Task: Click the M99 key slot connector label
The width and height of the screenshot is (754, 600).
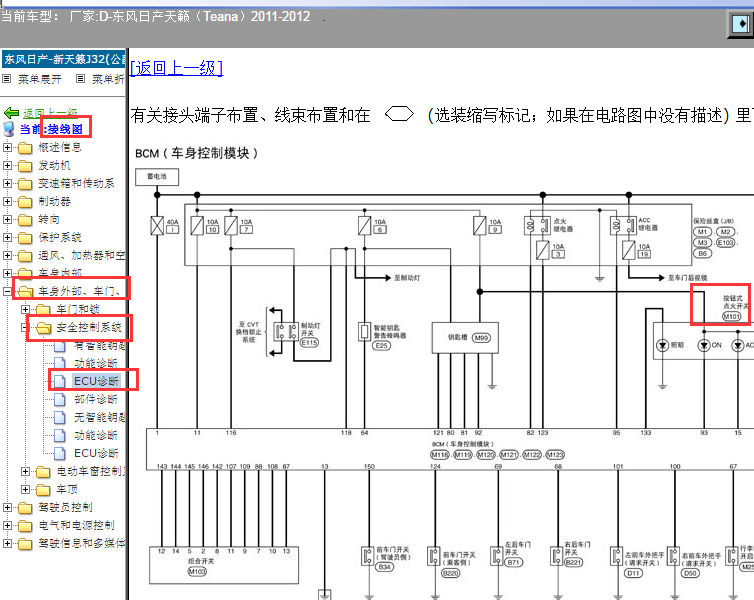Action: pyautogui.click(x=481, y=338)
